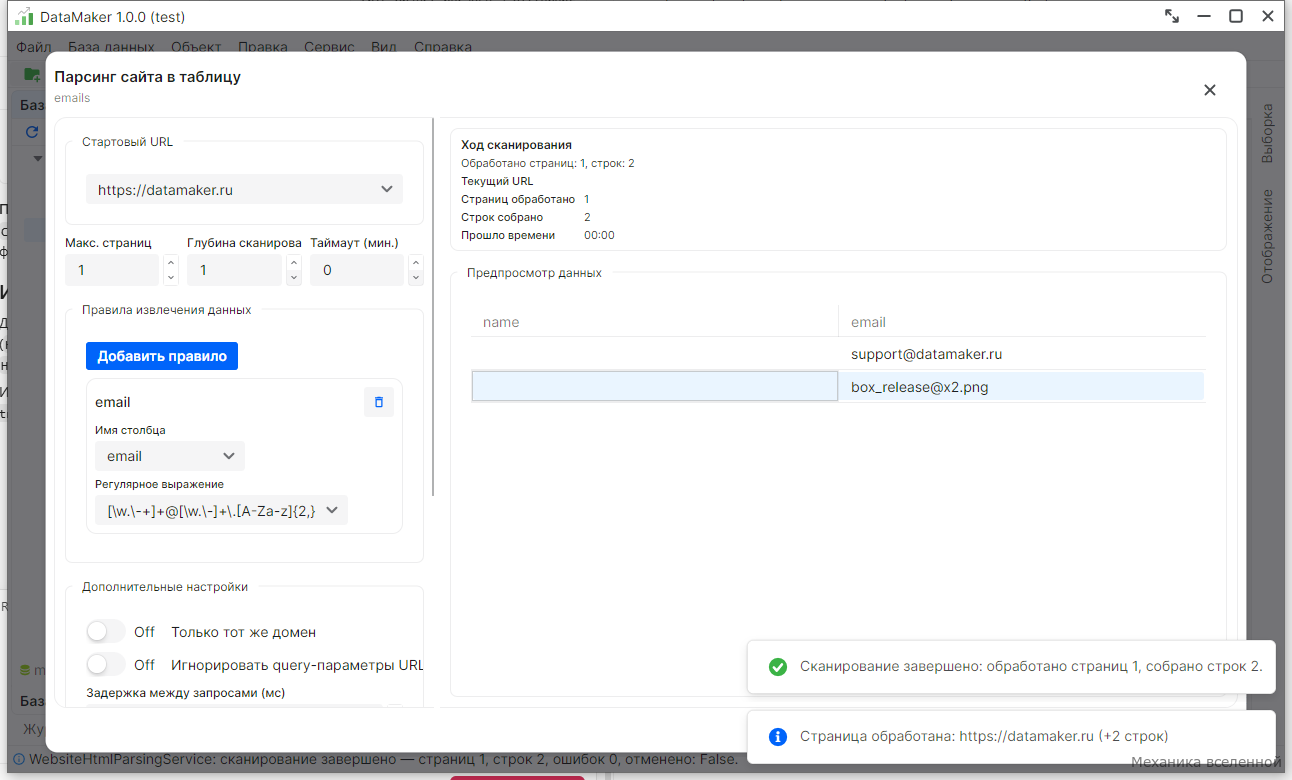Maximize the DataMaker window
Viewport: 1292px width, 780px height.
point(1236,16)
